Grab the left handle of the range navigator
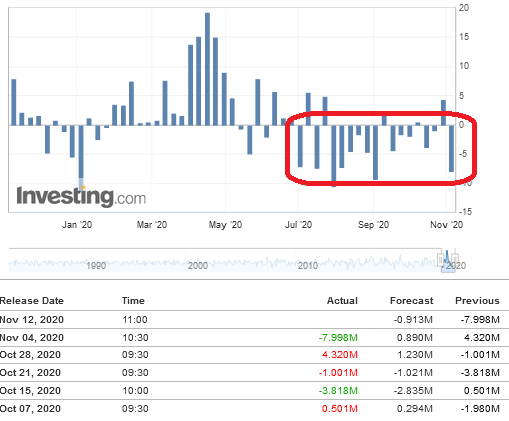Image resolution: width=509 pixels, height=421 pixels. pyautogui.click(x=441, y=259)
